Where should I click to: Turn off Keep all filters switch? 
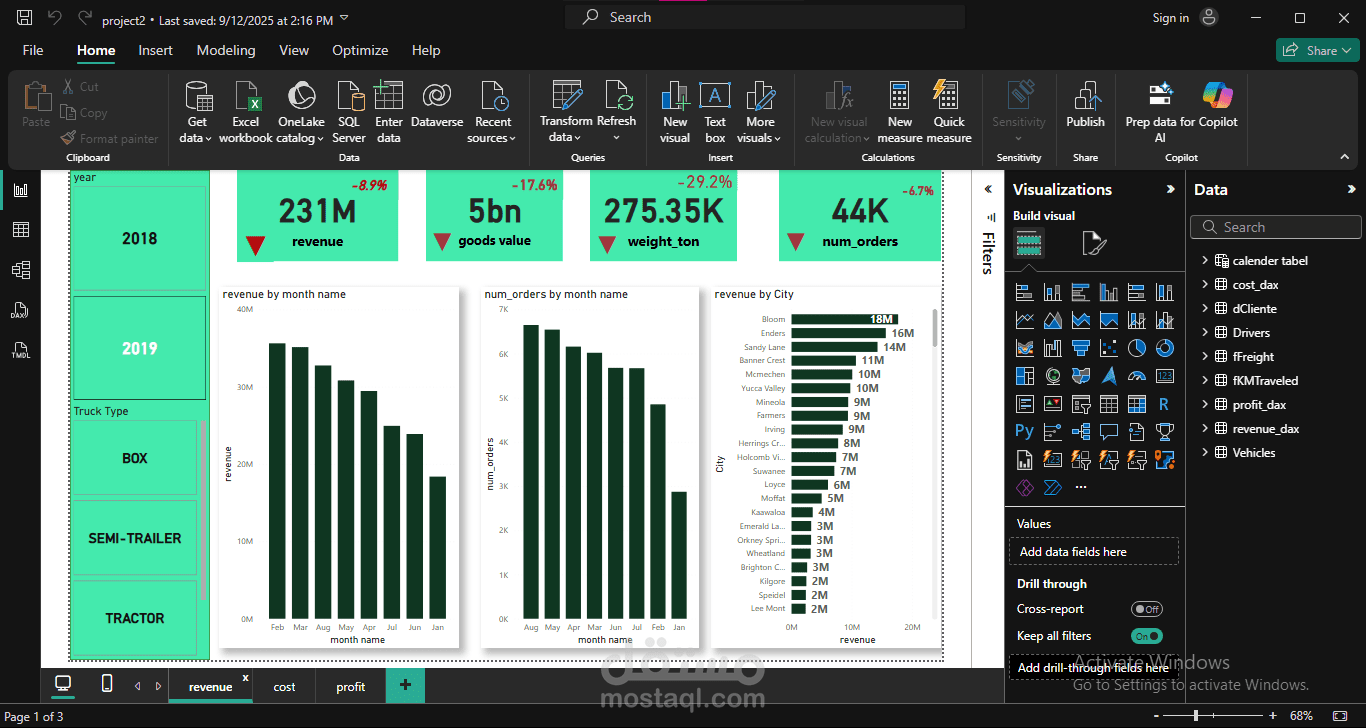(x=1147, y=636)
